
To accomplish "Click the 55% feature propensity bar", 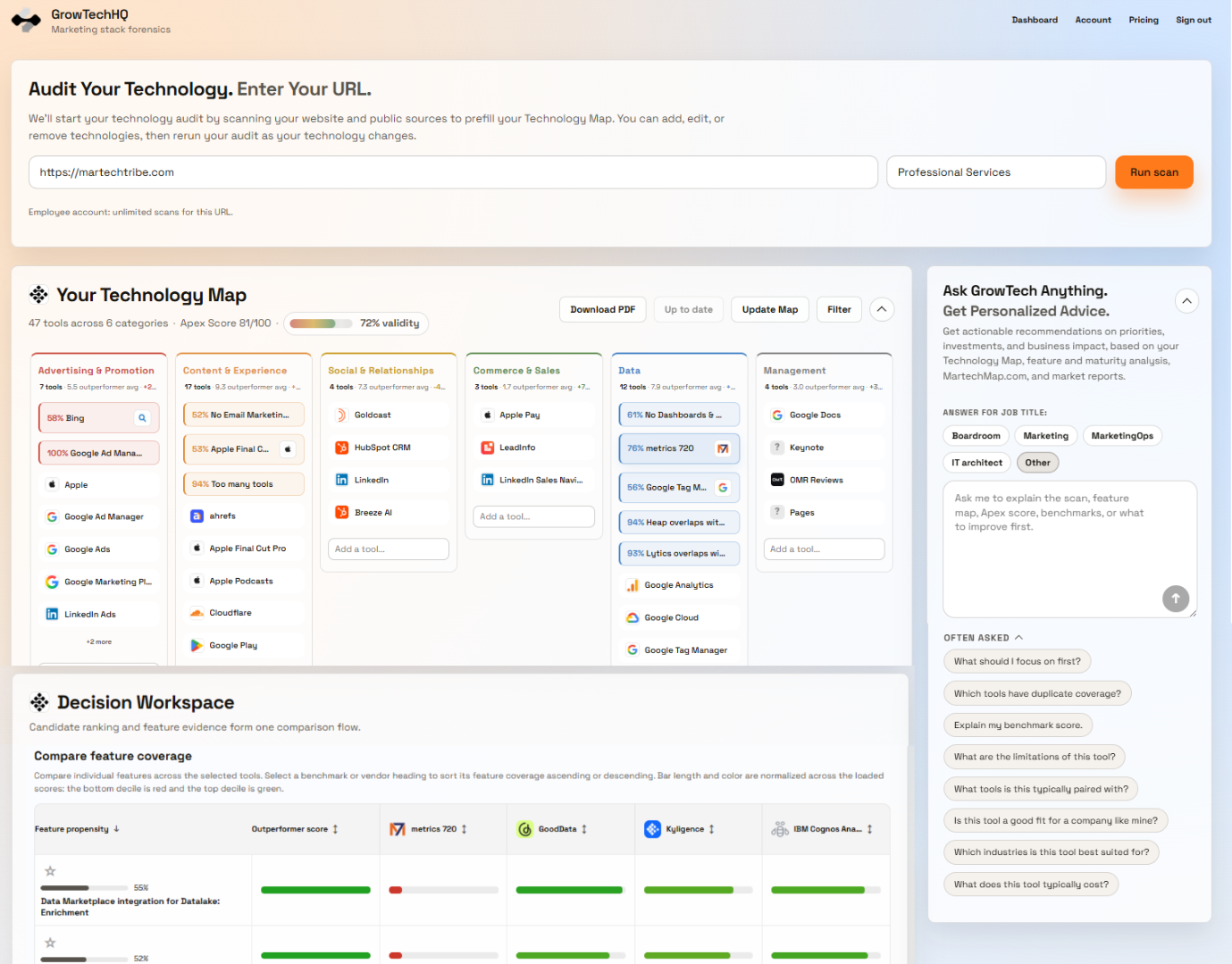I will tap(84, 888).
